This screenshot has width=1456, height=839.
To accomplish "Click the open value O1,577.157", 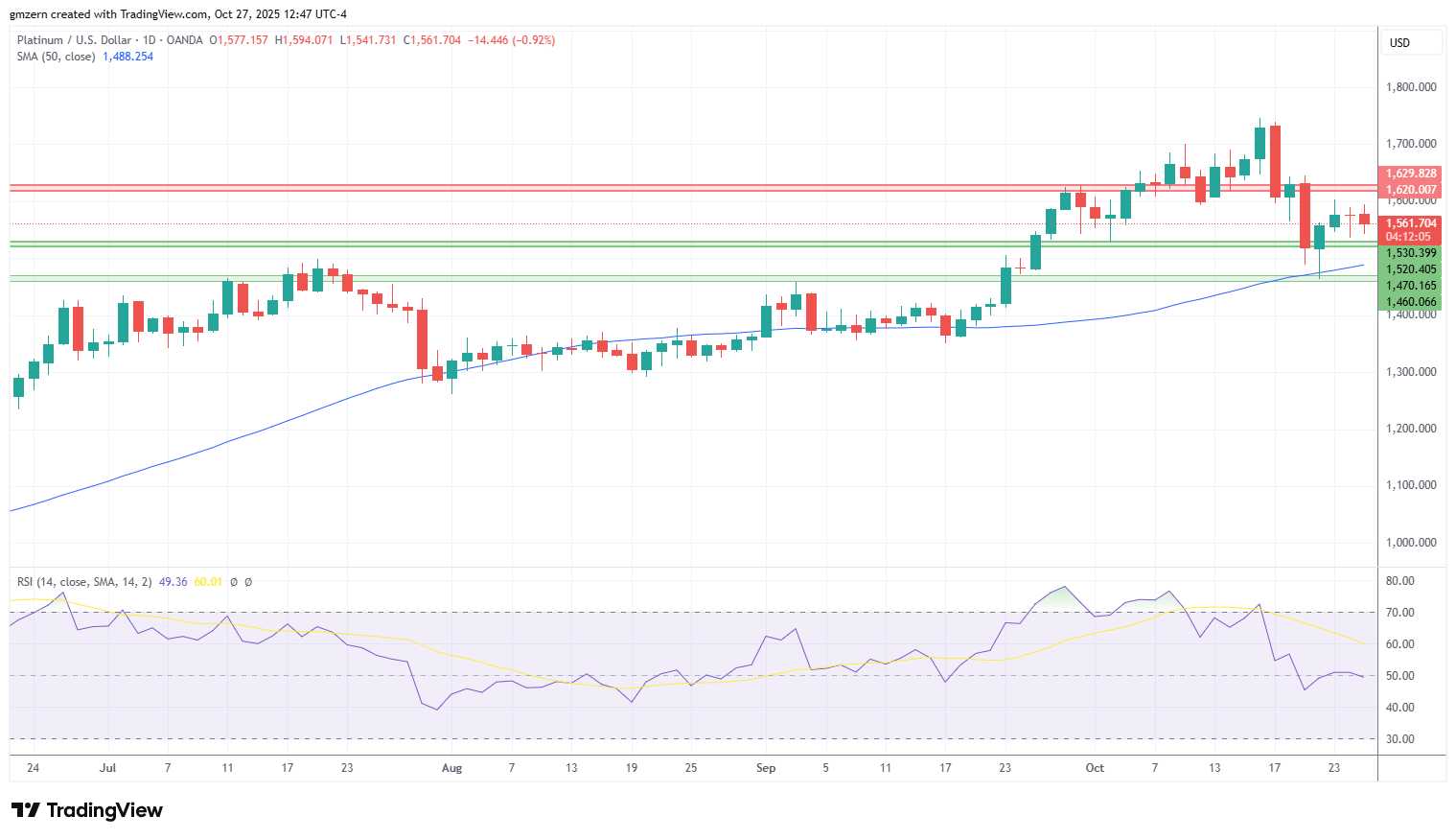I will pyautogui.click(x=240, y=40).
